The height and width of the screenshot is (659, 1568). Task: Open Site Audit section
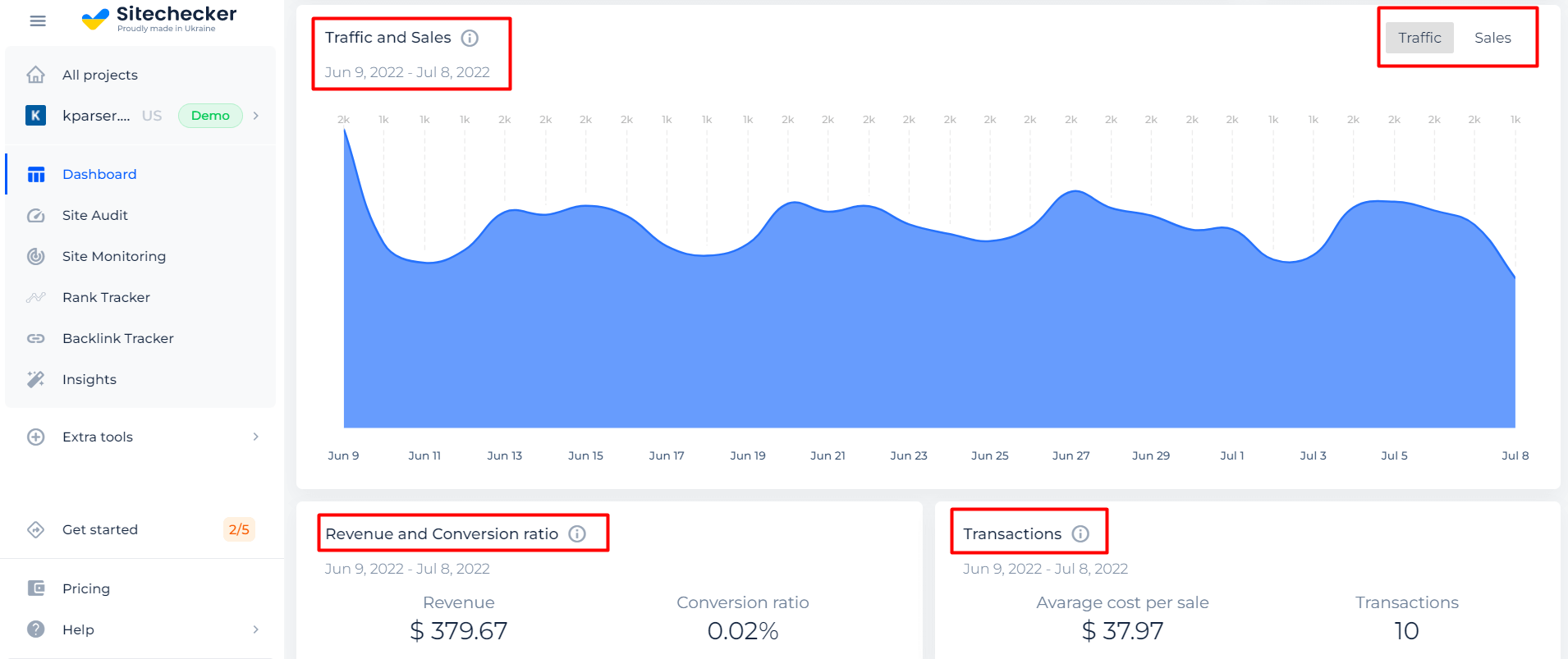pyautogui.click(x=95, y=215)
